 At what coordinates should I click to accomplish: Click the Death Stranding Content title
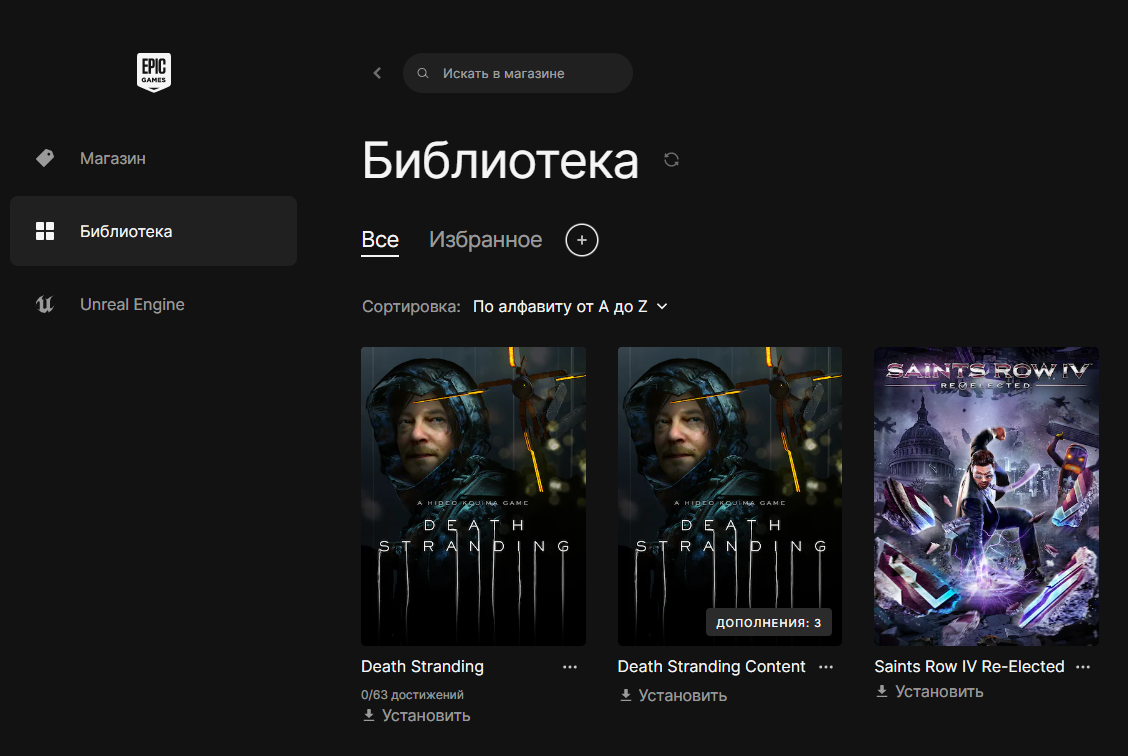tap(711, 667)
